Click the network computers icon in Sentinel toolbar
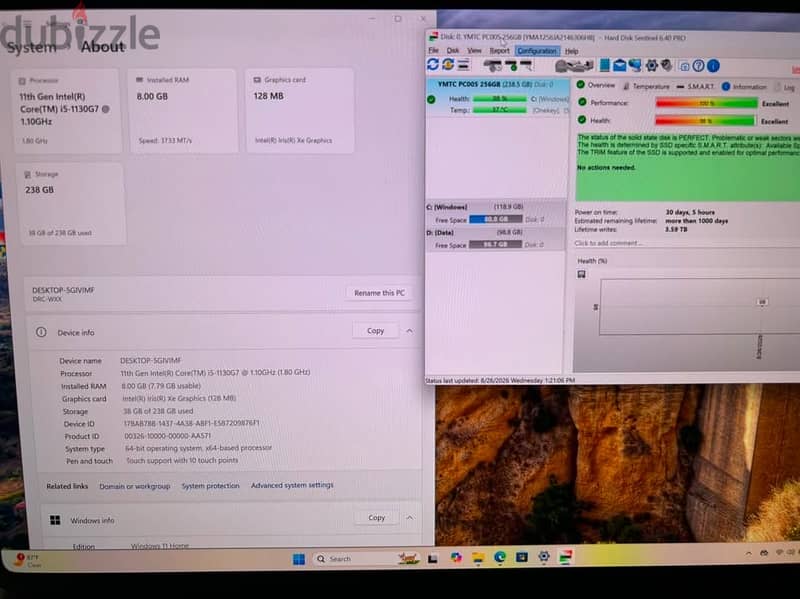Viewport: 800px width, 599px height. (635, 65)
